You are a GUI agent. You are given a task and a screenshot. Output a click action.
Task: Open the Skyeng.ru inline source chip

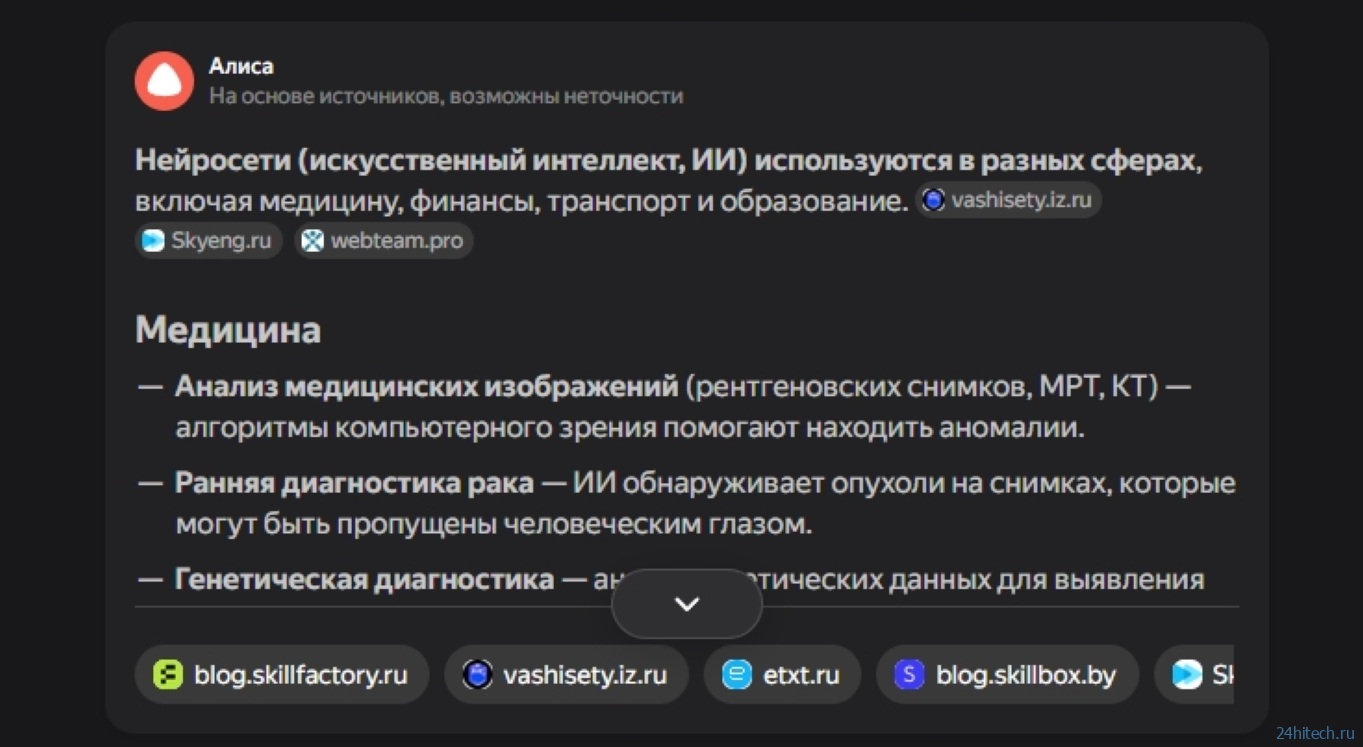tap(208, 241)
